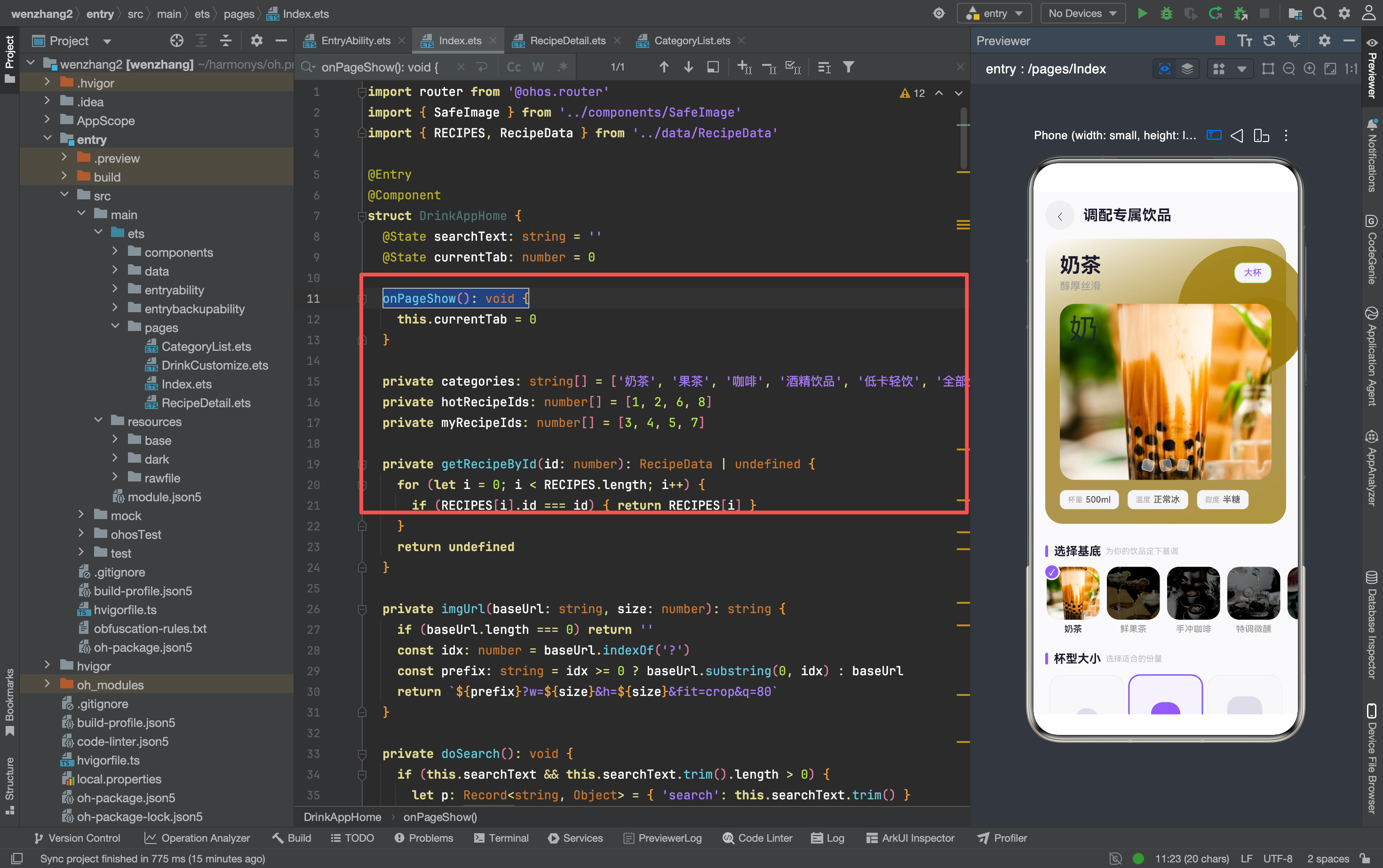The height and width of the screenshot is (868, 1383).
Task: Expand the .hvigor folder
Action: 47,83
